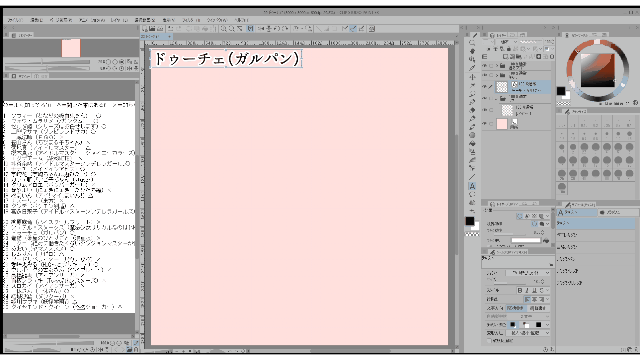Click the diagonal line icon in command bar
The image size is (640, 360).
pyautogui.click(x=319, y=29)
